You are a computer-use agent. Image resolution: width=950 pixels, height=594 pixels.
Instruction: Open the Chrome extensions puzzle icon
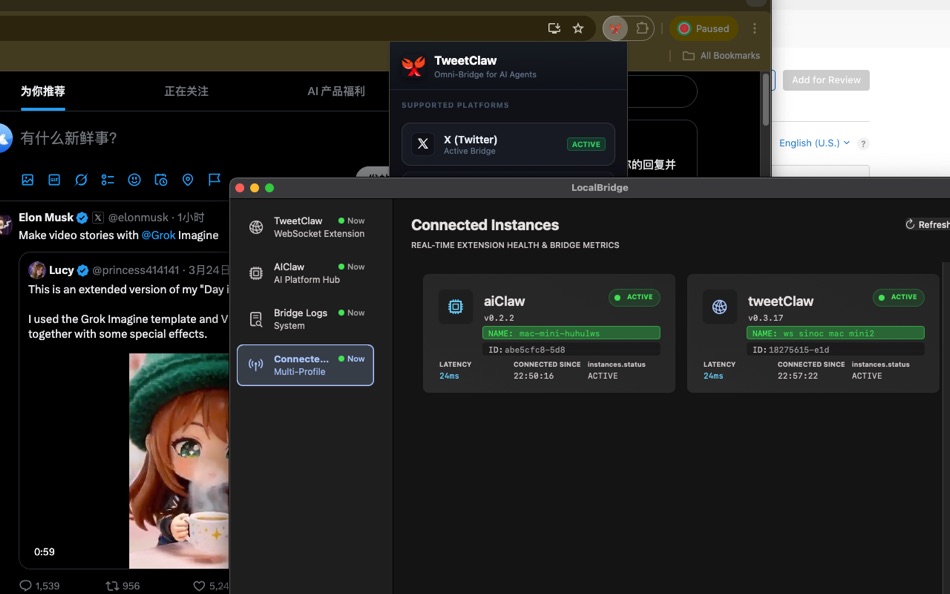tap(642, 28)
